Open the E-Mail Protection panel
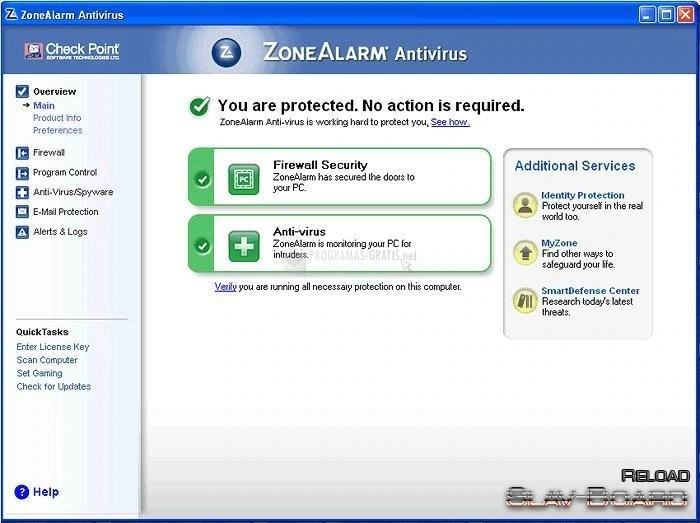 66,212
